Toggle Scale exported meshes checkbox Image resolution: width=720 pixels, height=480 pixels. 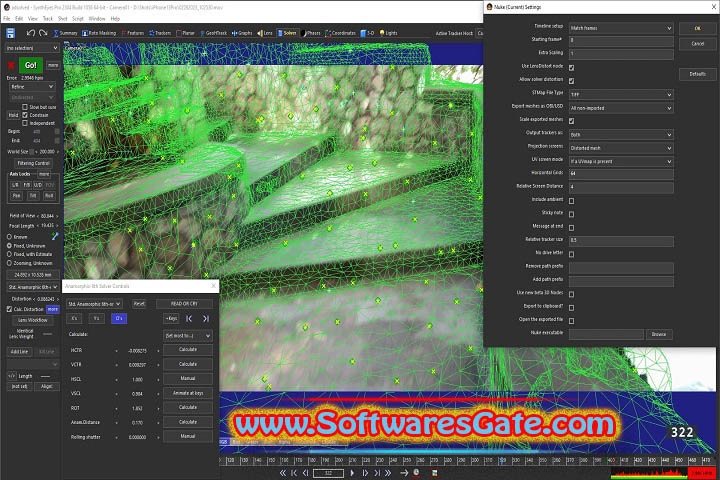coord(571,121)
